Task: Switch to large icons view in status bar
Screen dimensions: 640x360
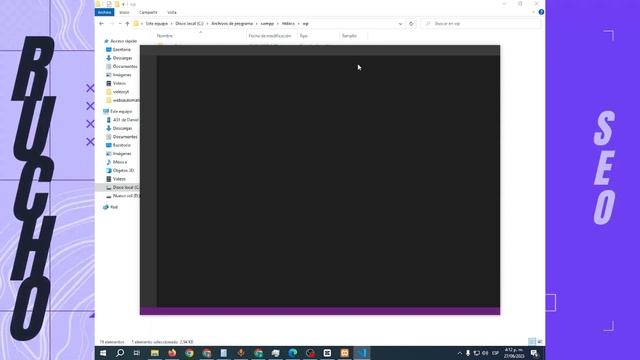Action: [540, 342]
